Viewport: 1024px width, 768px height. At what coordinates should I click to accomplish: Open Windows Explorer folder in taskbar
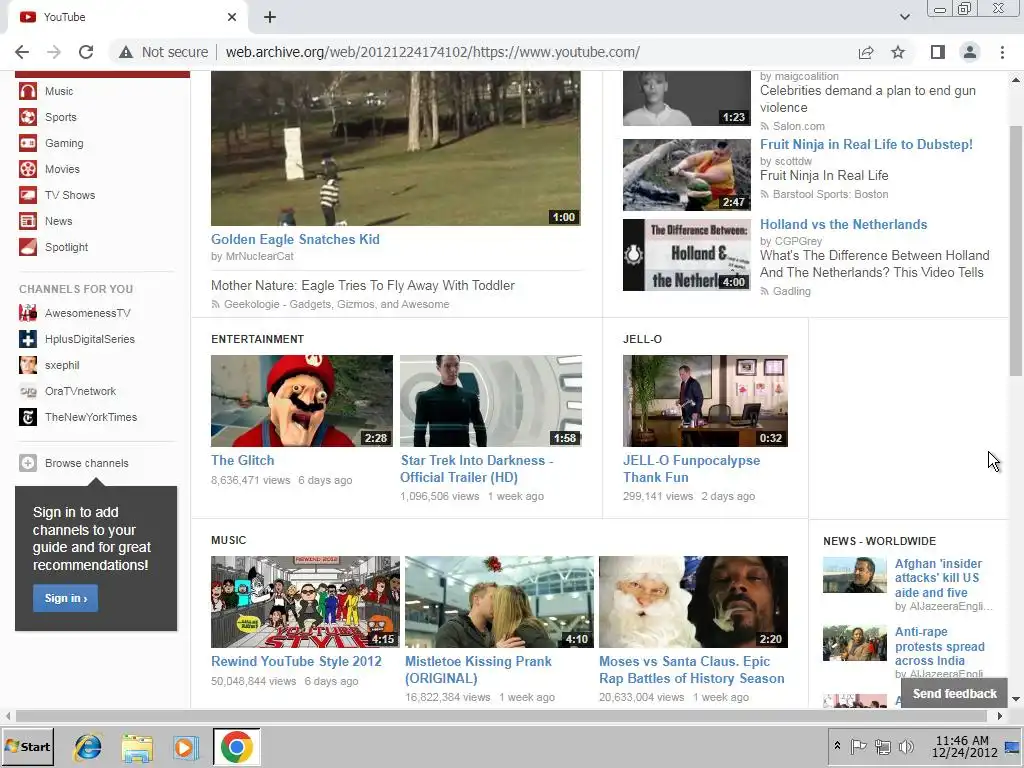pyautogui.click(x=137, y=747)
